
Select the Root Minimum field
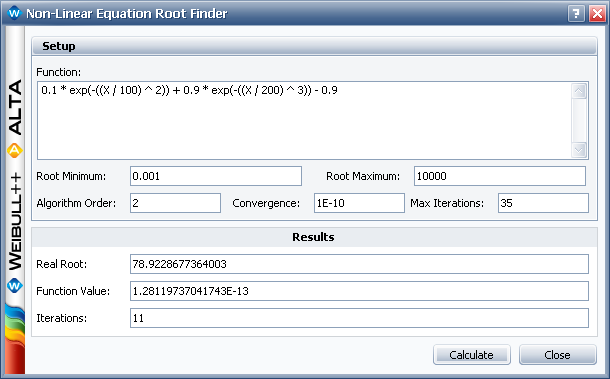coord(216,176)
